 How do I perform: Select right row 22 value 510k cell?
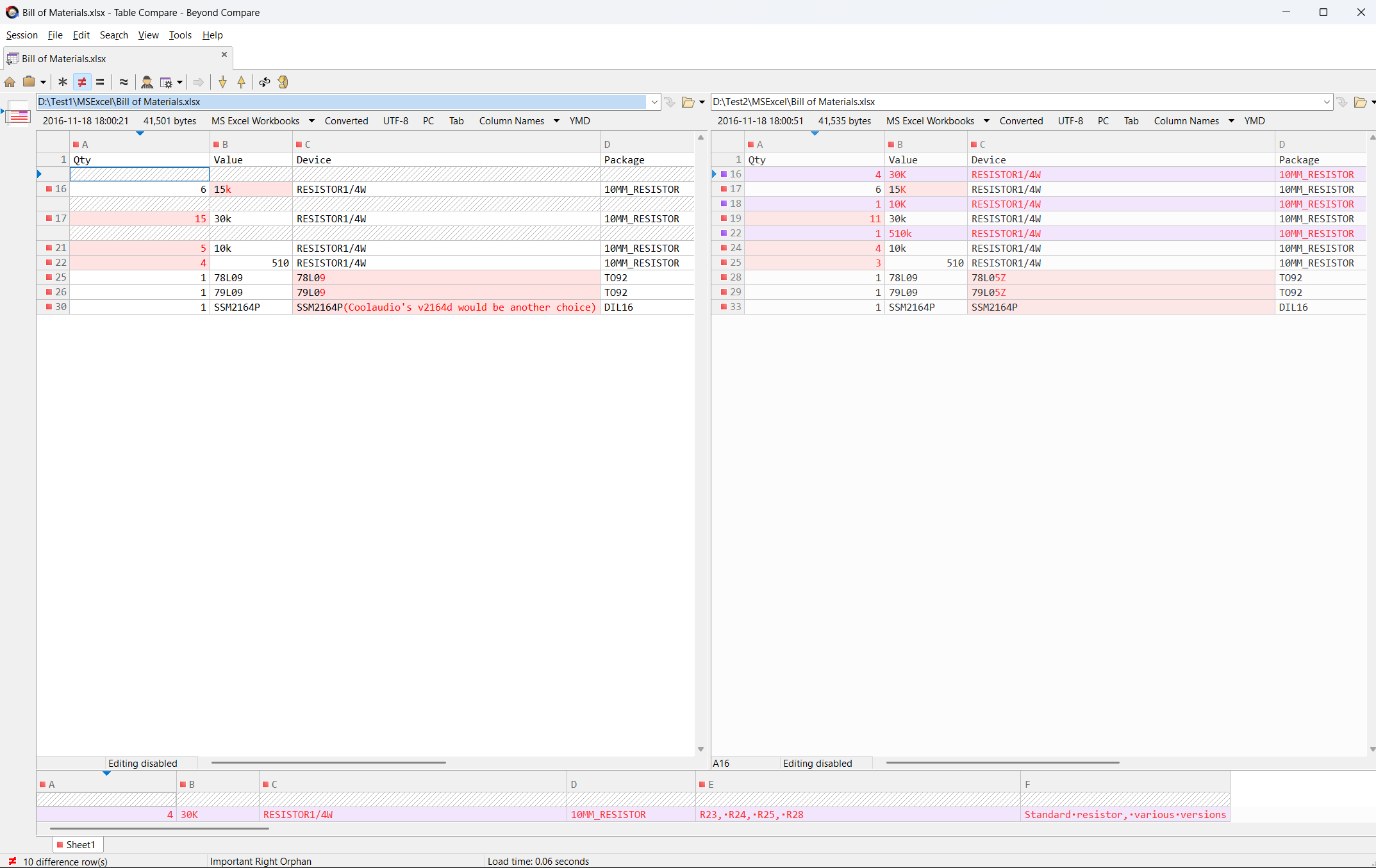(926, 234)
